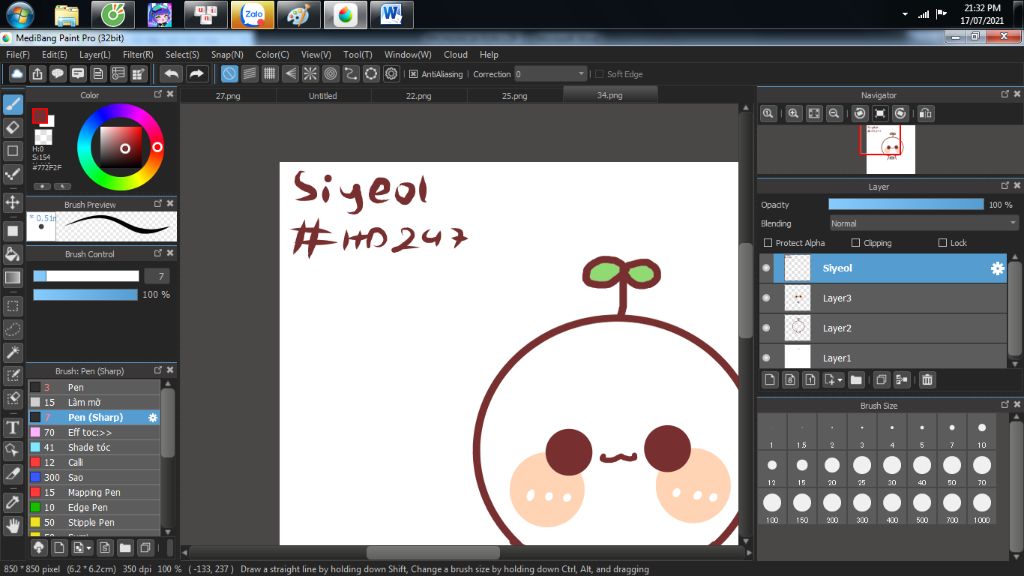Open the Siyeol layer settings gear
1024x576 pixels.
click(997, 268)
